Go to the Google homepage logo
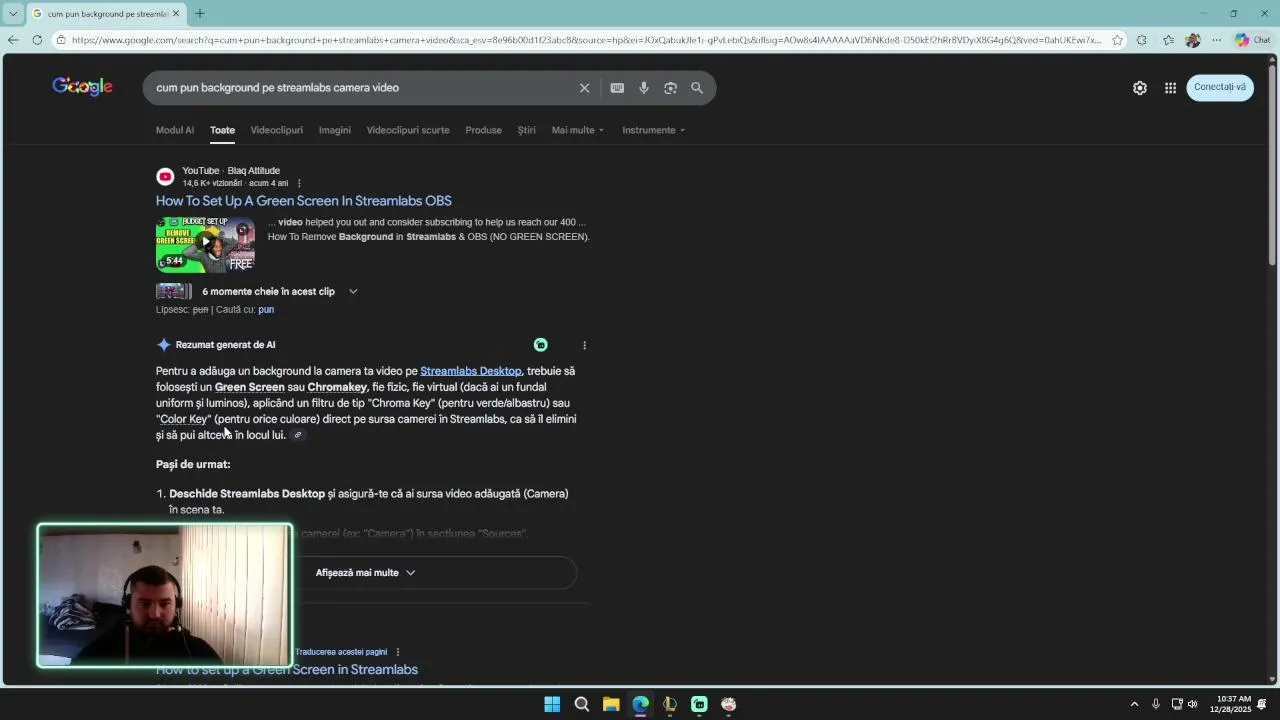 (82, 87)
